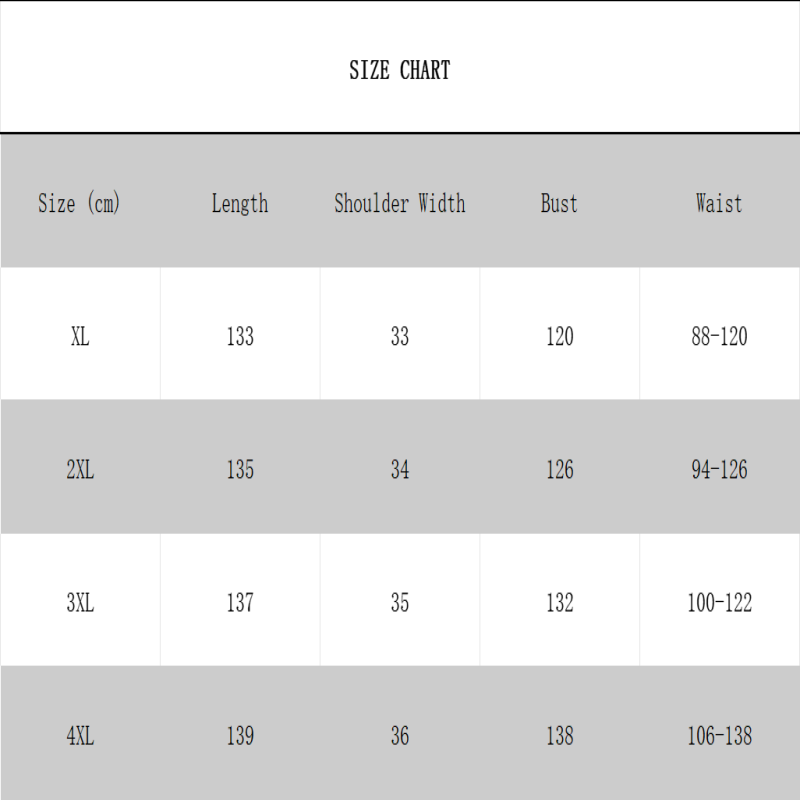This screenshot has width=800, height=800.
Task: Select the Size (cm) column header
Action: (x=79, y=203)
